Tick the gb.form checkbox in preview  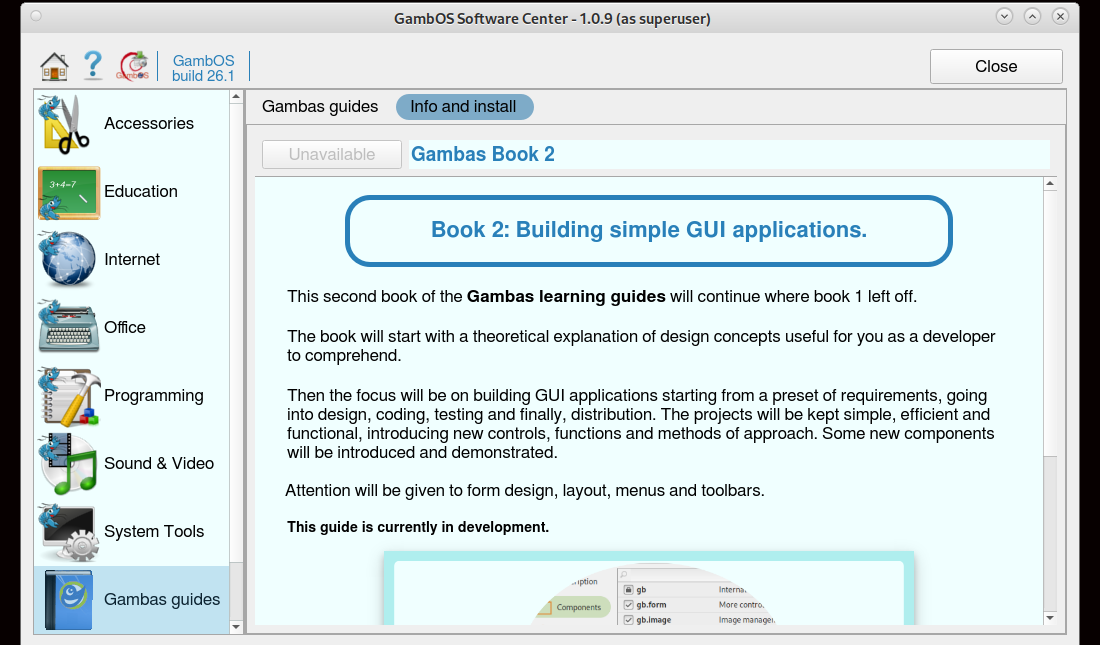pyautogui.click(x=628, y=605)
